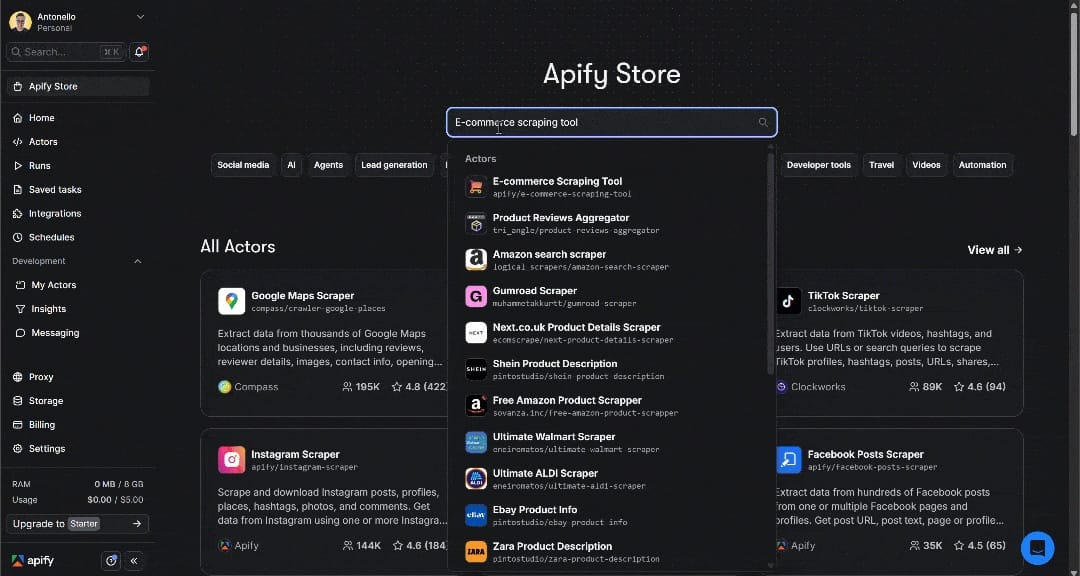Image resolution: width=1080 pixels, height=576 pixels.
Task: Select Travel category chip
Action: (x=882, y=165)
